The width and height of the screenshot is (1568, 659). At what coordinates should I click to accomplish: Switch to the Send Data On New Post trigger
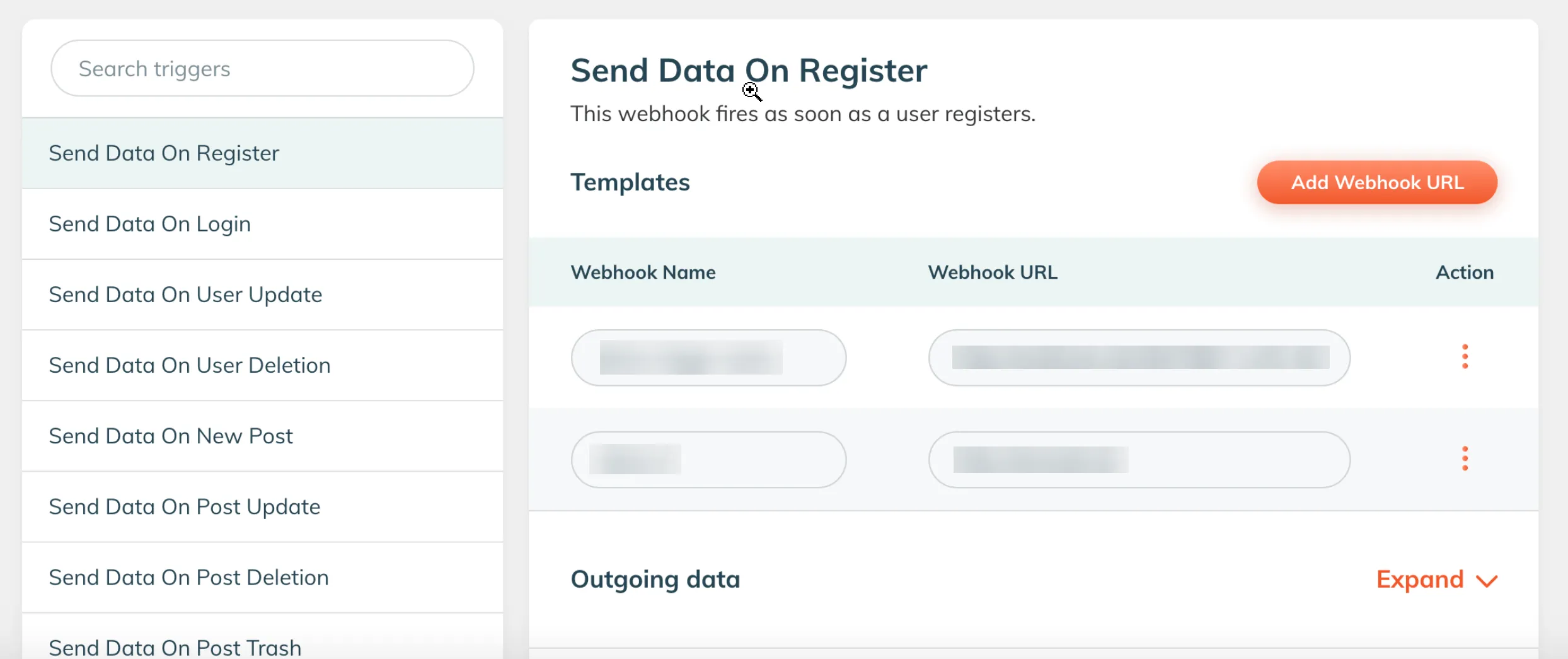[x=171, y=435]
